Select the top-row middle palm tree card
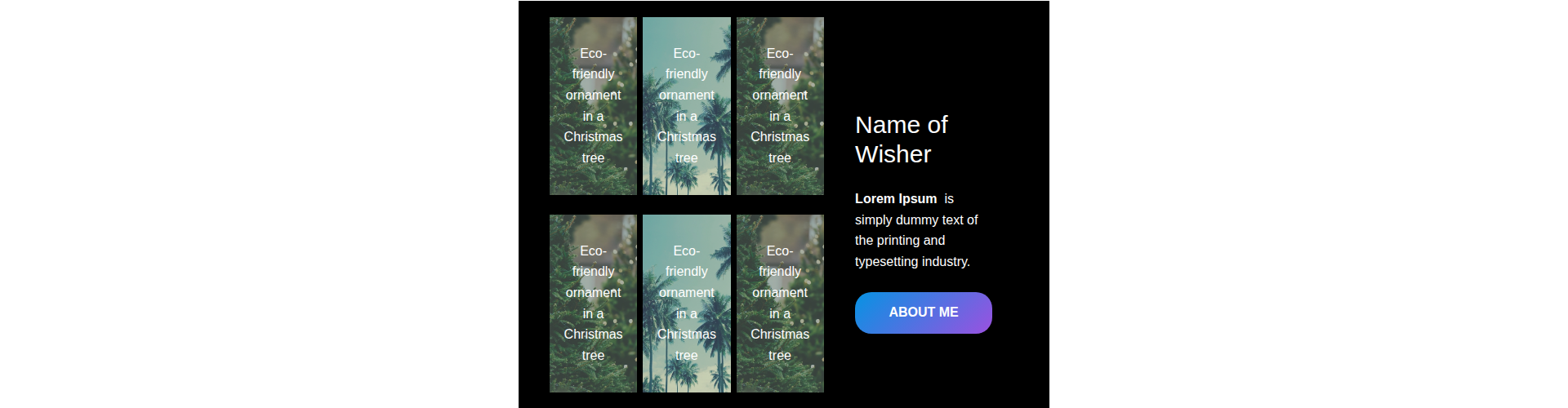This screenshot has height=408, width=1568. [687, 106]
